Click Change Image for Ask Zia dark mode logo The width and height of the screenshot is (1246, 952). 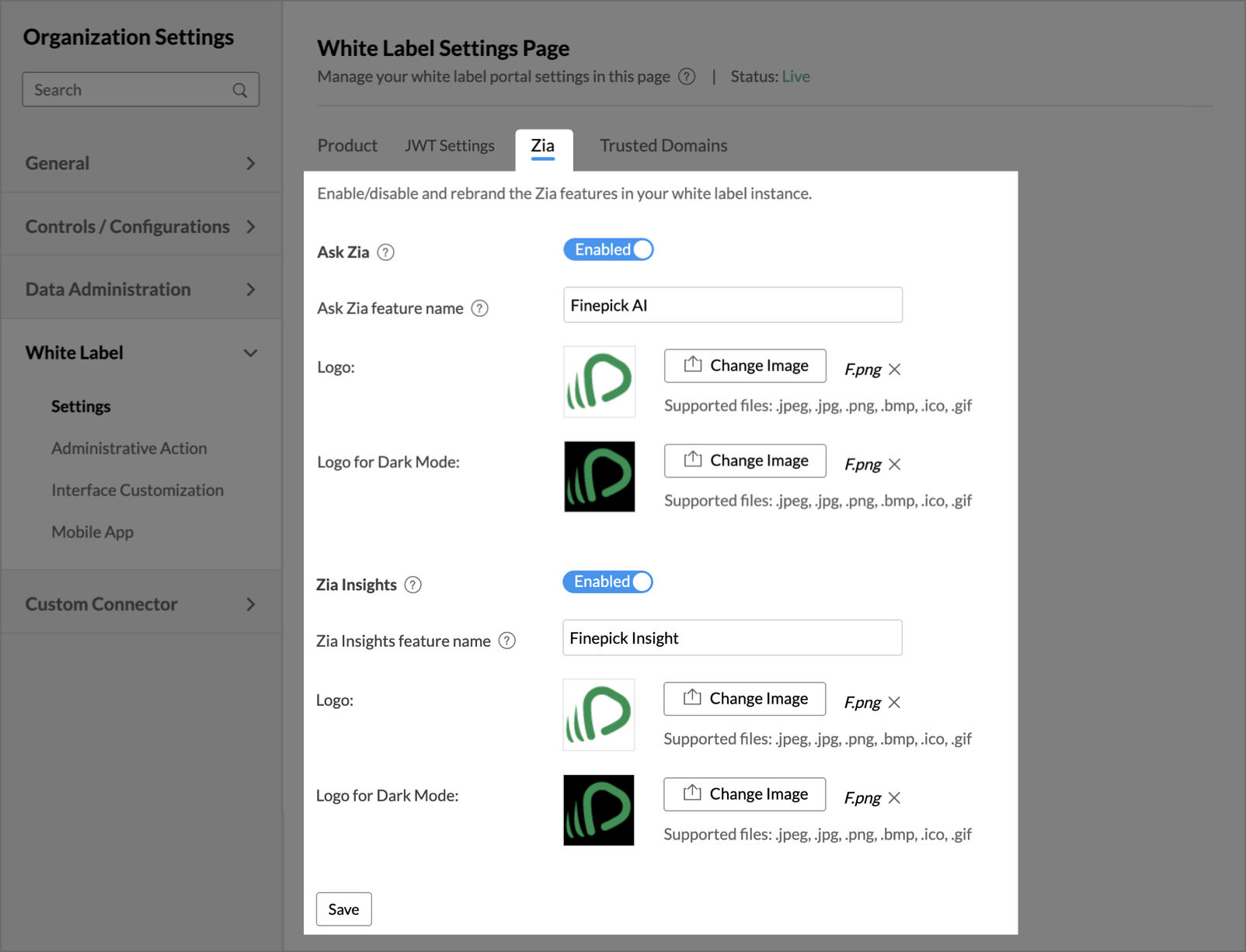click(744, 461)
